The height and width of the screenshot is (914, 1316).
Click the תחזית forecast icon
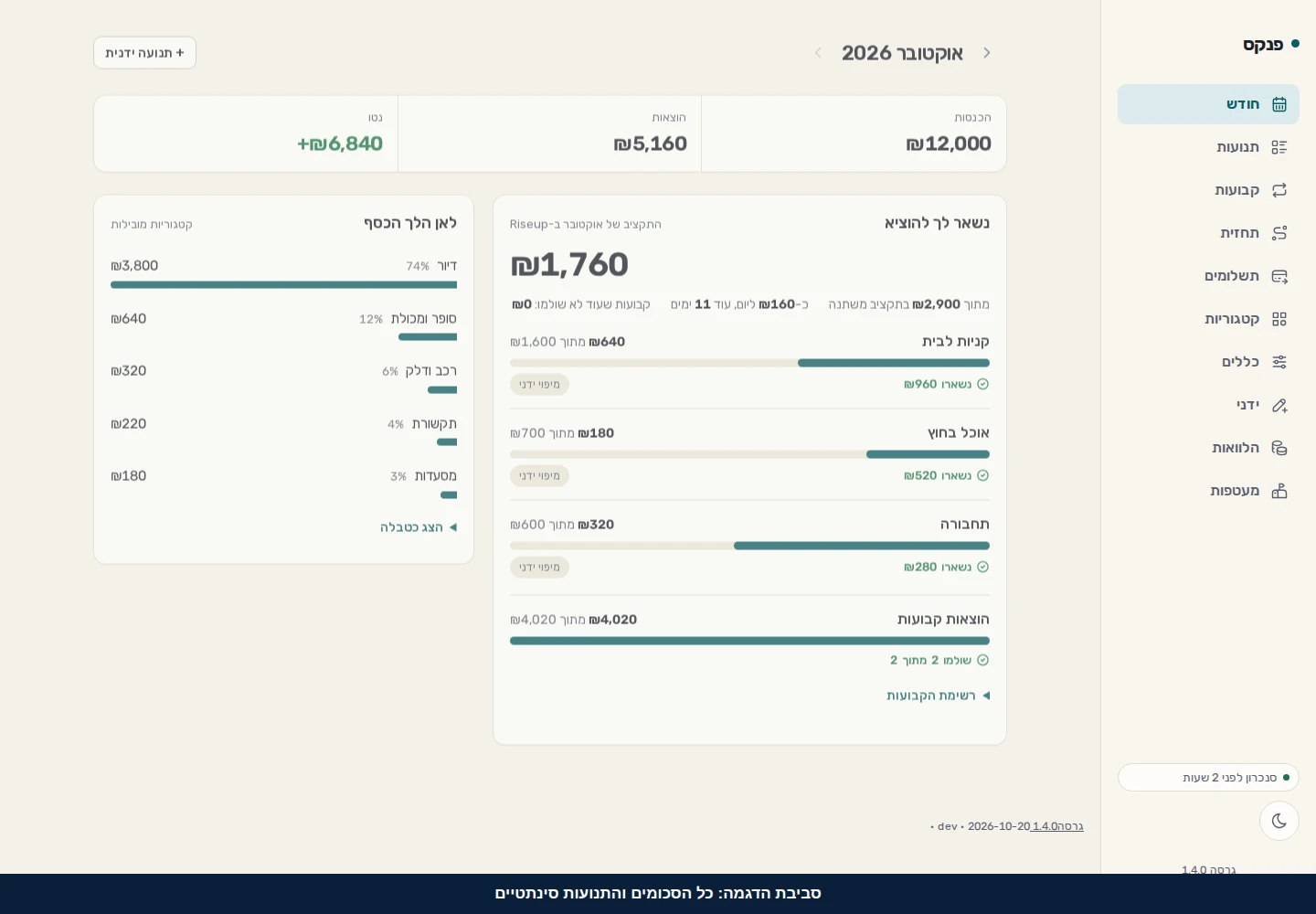(x=1279, y=233)
